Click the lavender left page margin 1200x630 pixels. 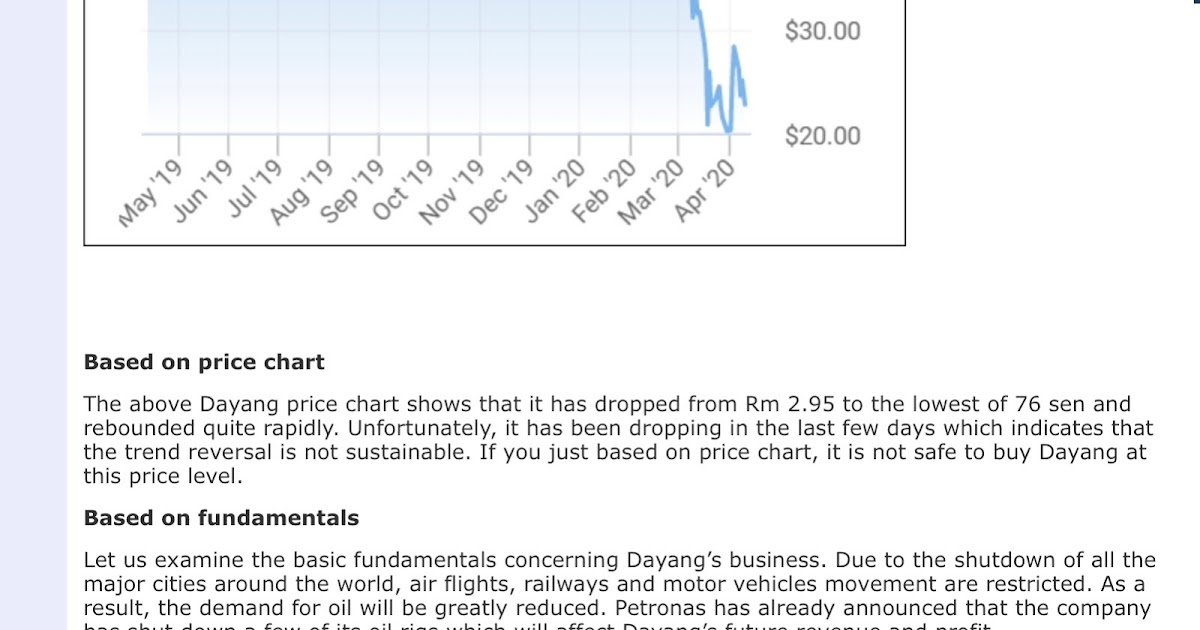(x=33, y=315)
